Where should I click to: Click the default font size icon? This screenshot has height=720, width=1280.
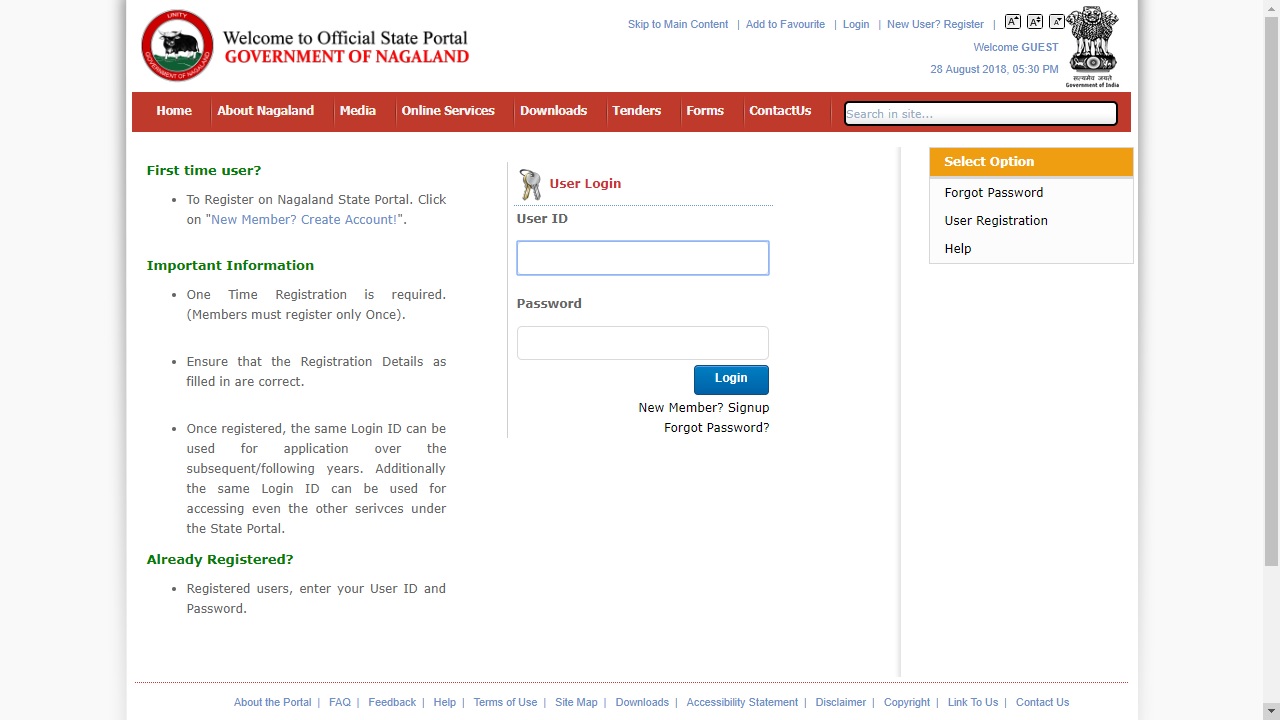[1035, 21]
